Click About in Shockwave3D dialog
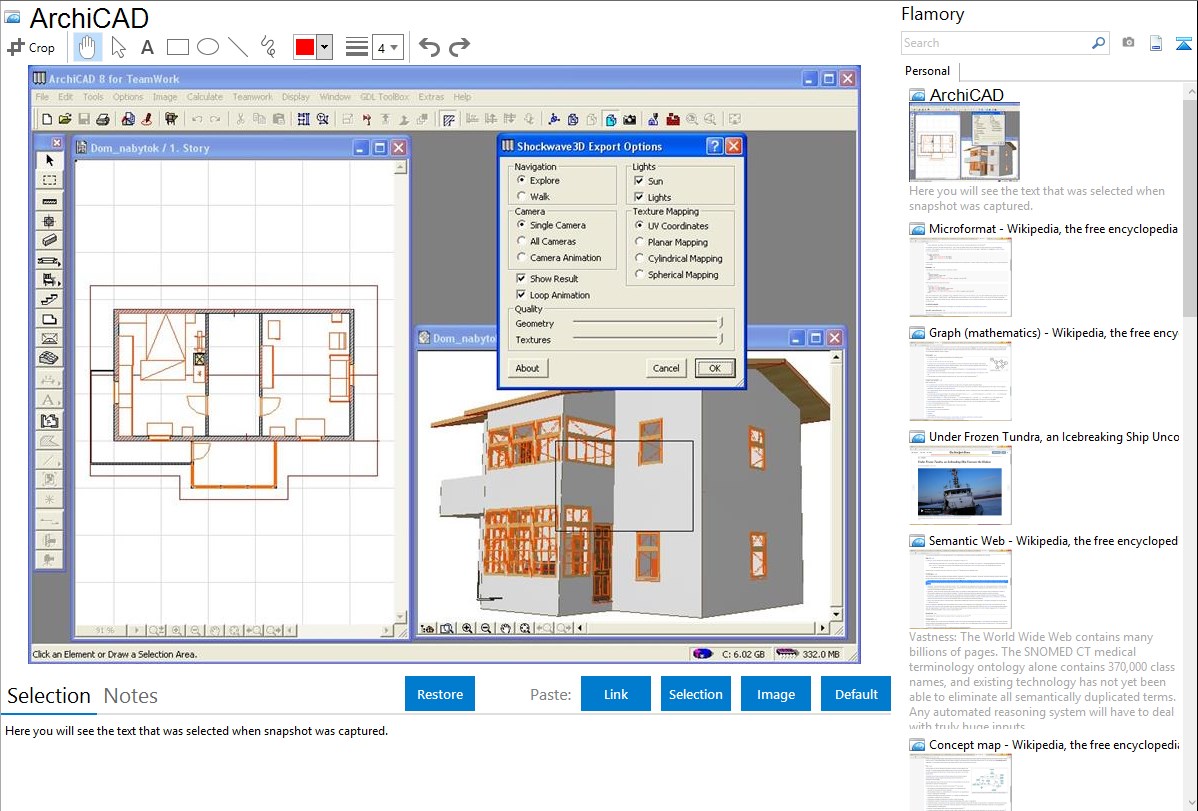 pyautogui.click(x=527, y=368)
